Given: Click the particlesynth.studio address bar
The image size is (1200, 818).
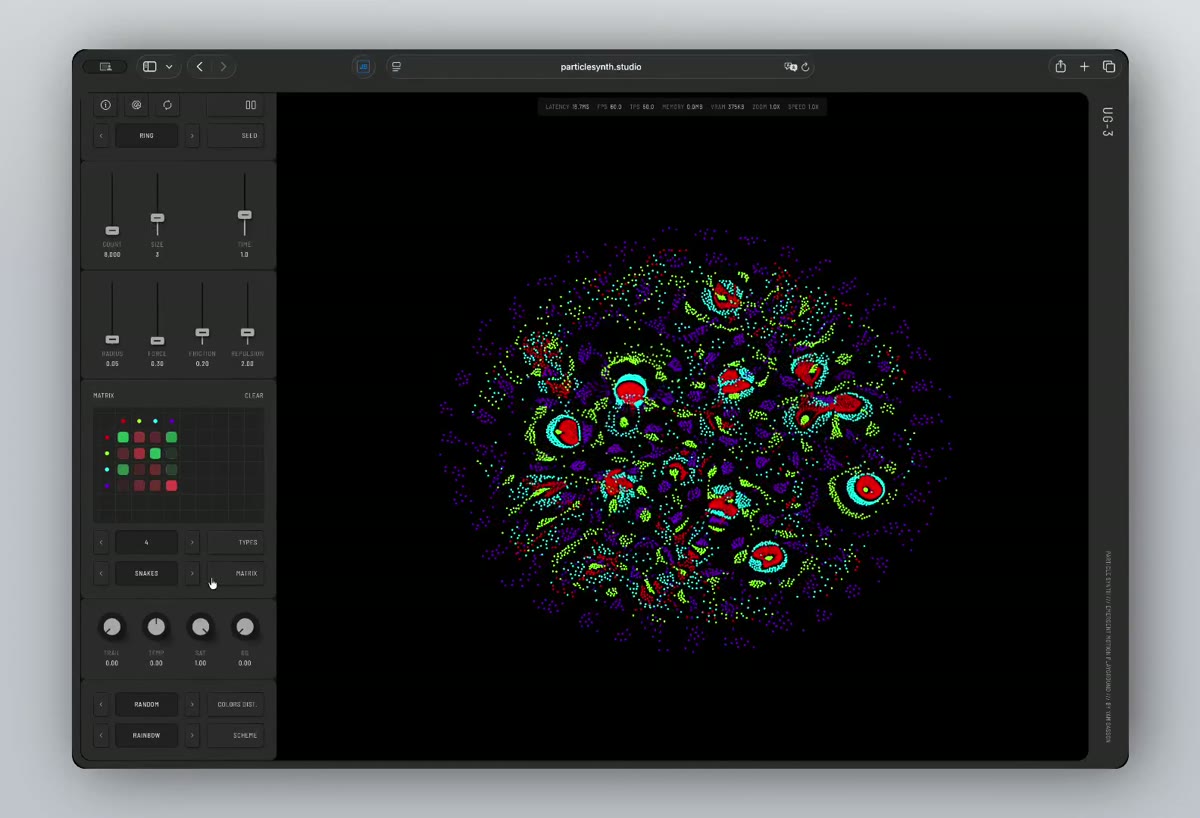Looking at the screenshot, I should 600,67.
